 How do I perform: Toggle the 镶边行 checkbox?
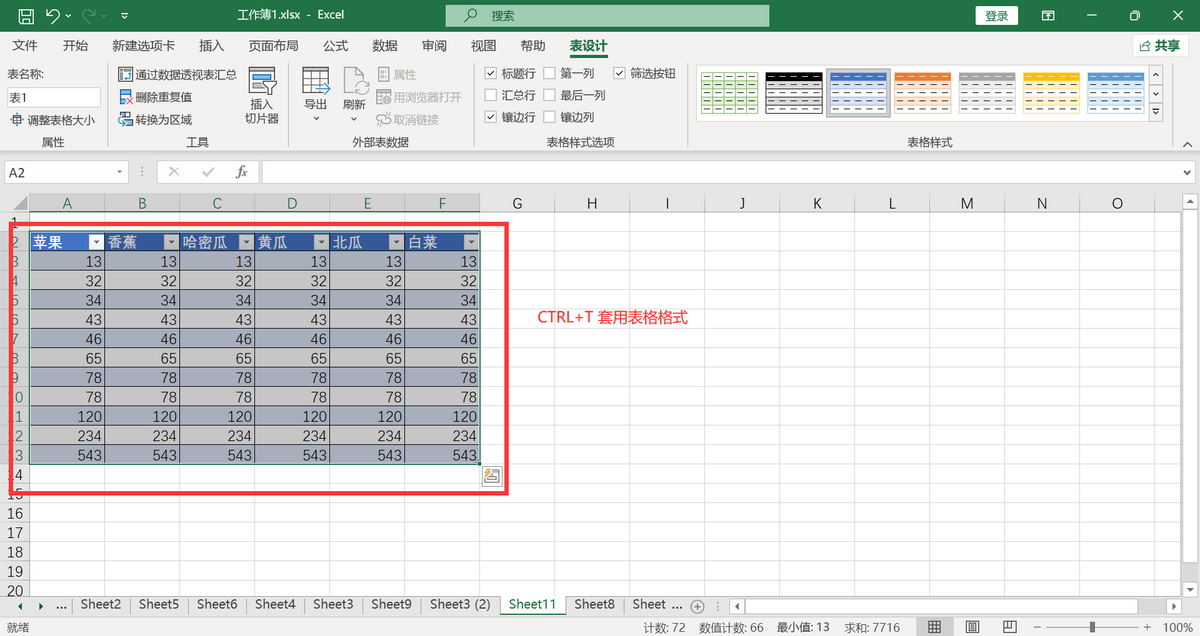click(x=491, y=117)
